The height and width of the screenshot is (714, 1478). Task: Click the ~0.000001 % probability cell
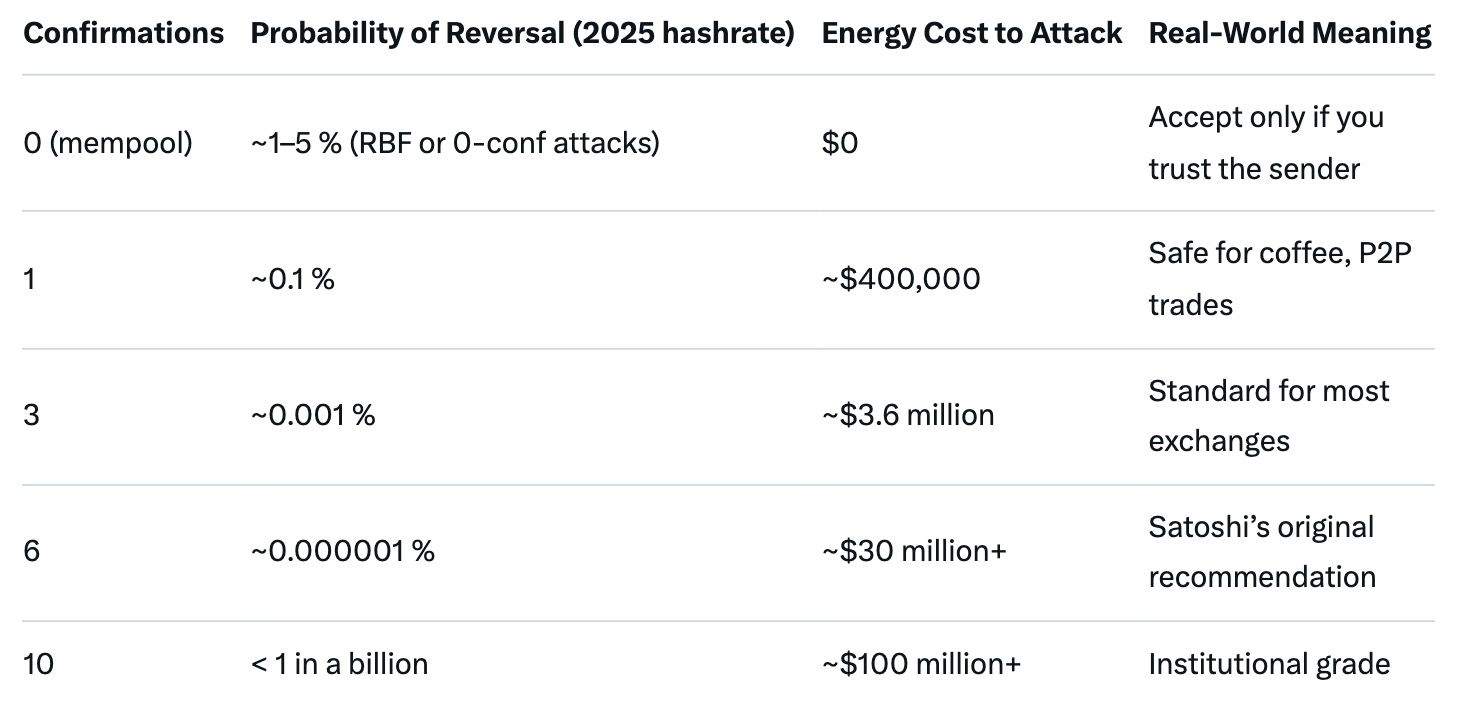click(342, 551)
